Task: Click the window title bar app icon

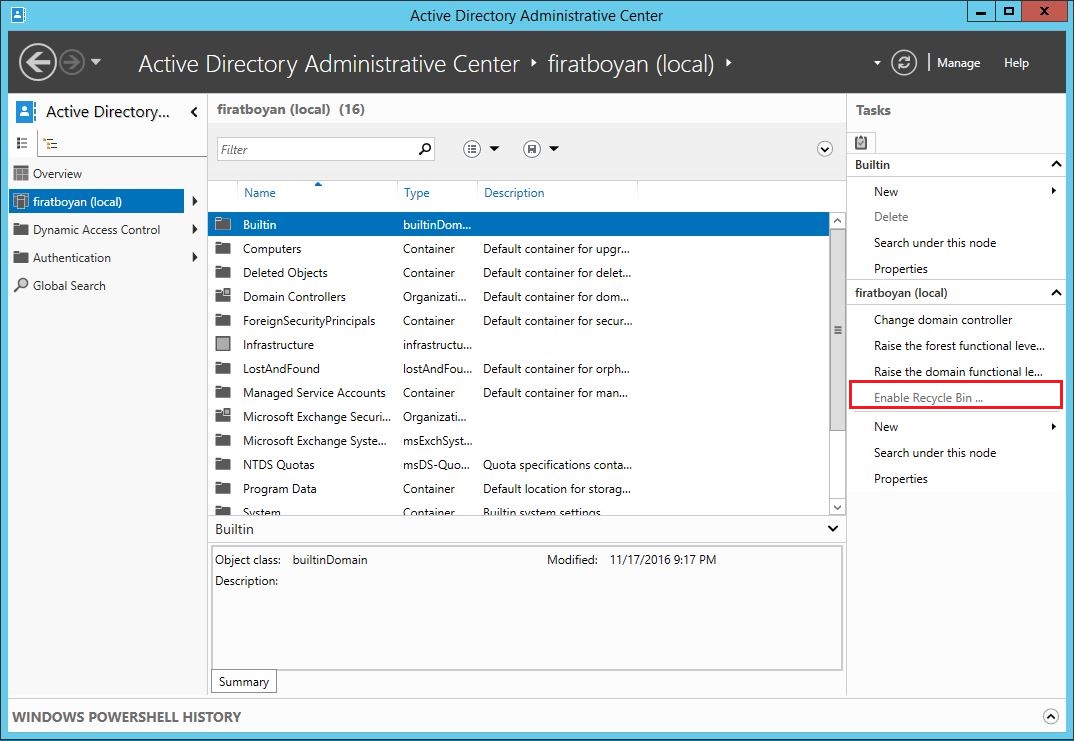Action: [x=18, y=14]
